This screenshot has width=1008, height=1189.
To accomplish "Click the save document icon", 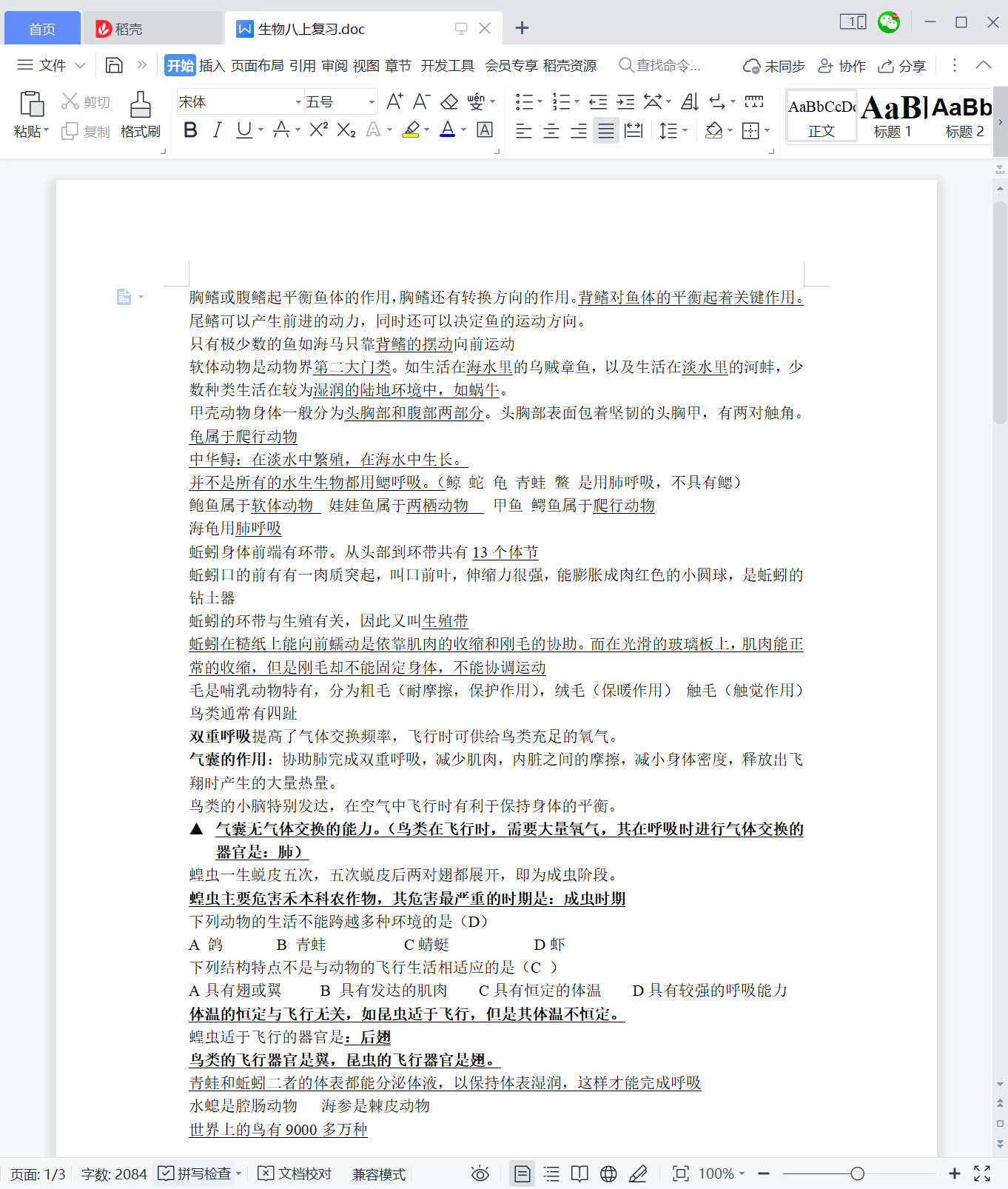I will point(114,65).
